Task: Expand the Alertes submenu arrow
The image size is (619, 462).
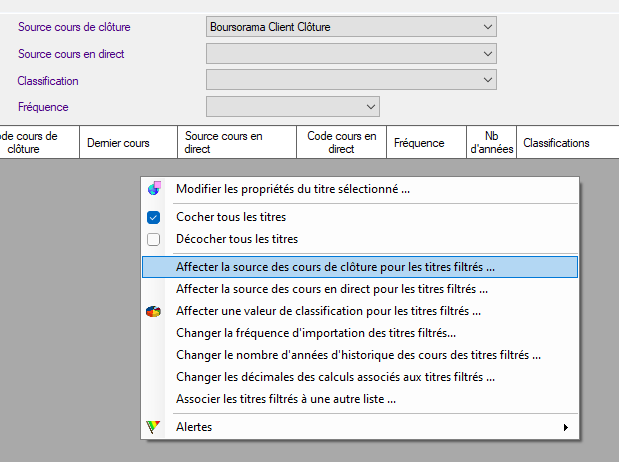Action: [566, 428]
